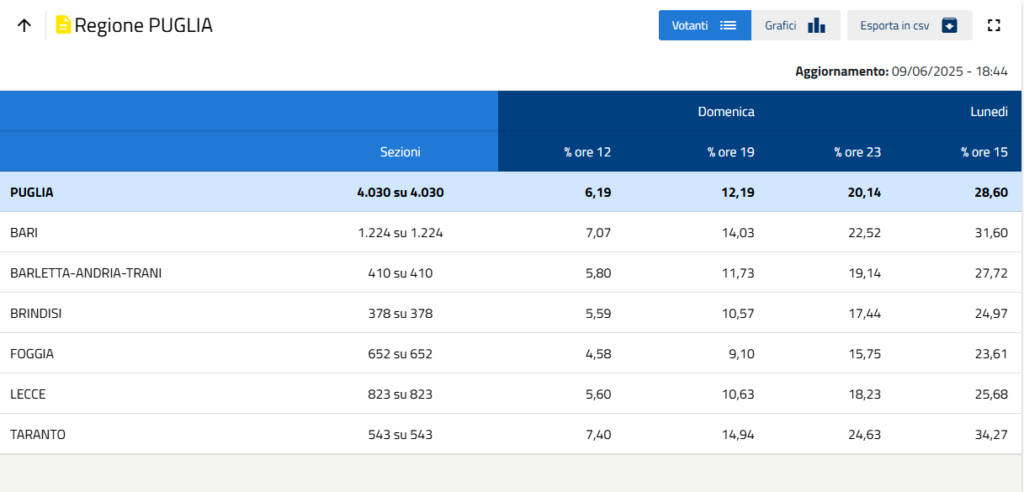Open the FOGGIA province row
The height and width of the screenshot is (492, 1024).
(32, 353)
